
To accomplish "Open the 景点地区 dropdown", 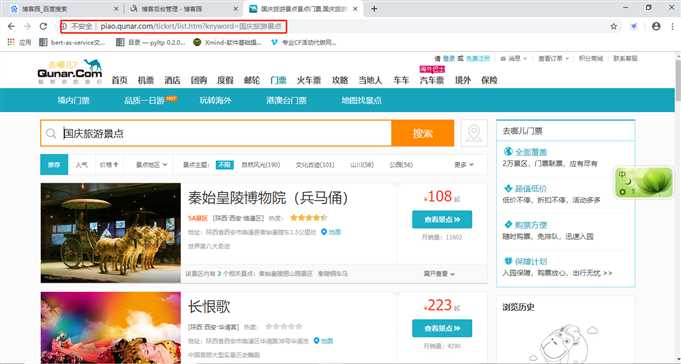I will (152, 165).
